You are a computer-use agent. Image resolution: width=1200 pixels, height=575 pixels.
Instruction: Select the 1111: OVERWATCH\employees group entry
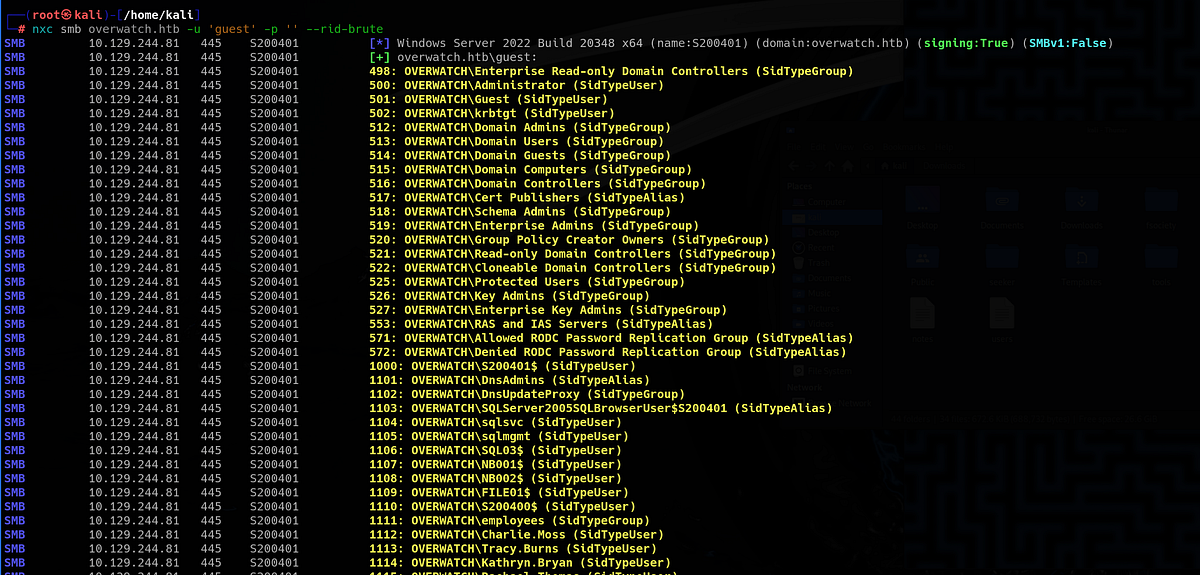(x=509, y=520)
